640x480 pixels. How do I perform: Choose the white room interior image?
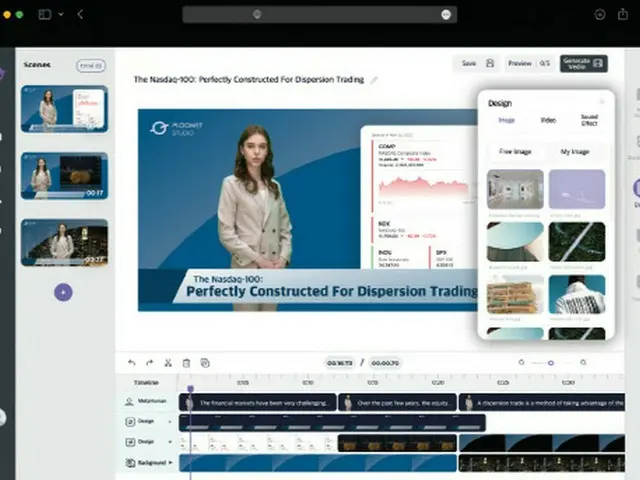point(515,189)
